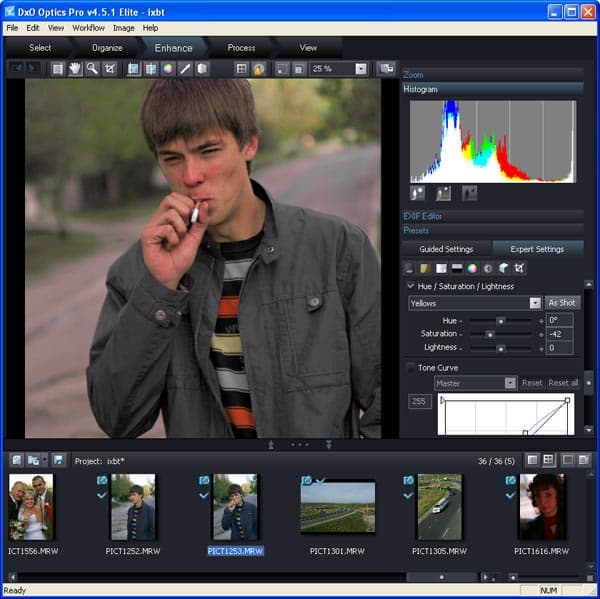Image resolution: width=600 pixels, height=599 pixels.
Task: Enable the Tone Curve checkbox
Action: point(411,367)
